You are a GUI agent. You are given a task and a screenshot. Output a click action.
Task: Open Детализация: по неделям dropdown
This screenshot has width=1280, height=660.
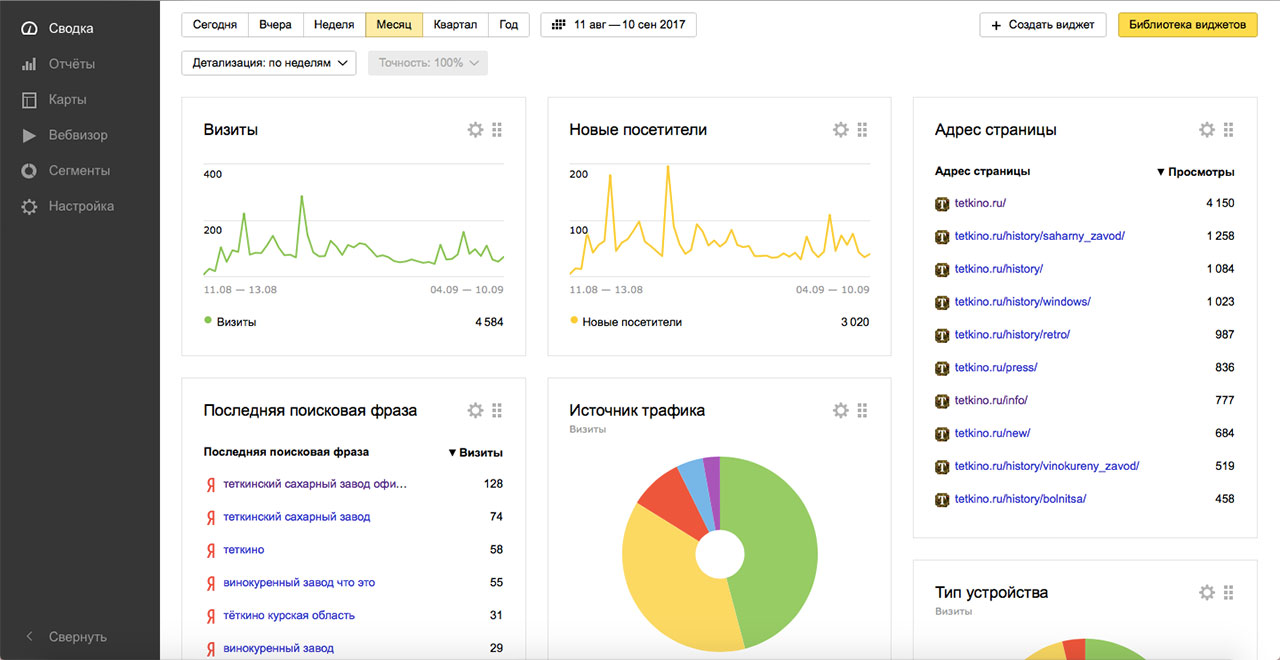(x=269, y=62)
